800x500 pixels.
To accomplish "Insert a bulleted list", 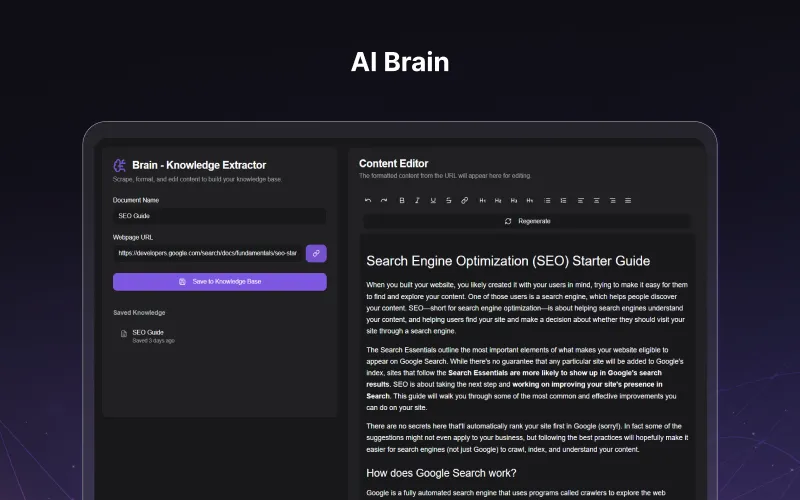I will [547, 200].
